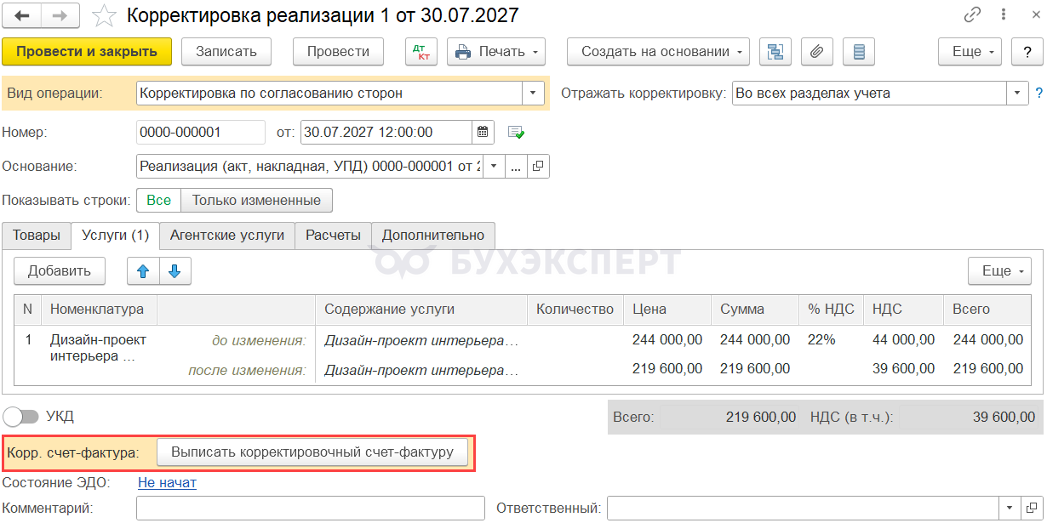
Task: Click into the Комментарий input field
Action: (310, 508)
